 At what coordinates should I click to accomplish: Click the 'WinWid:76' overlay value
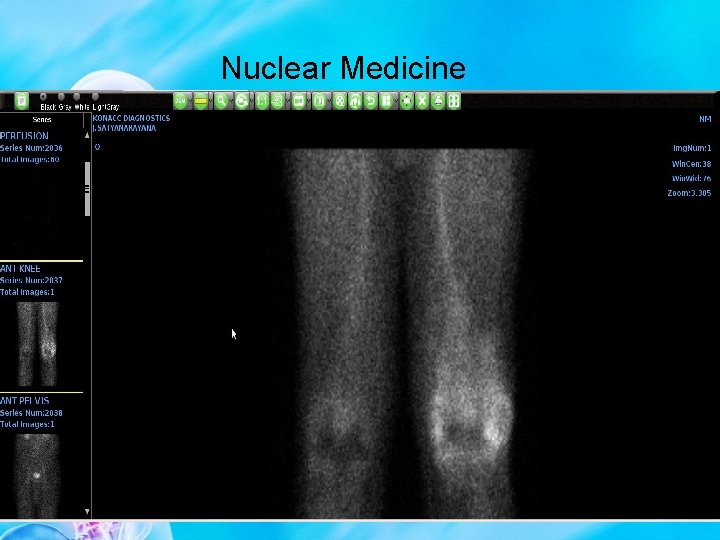pyautogui.click(x=691, y=178)
